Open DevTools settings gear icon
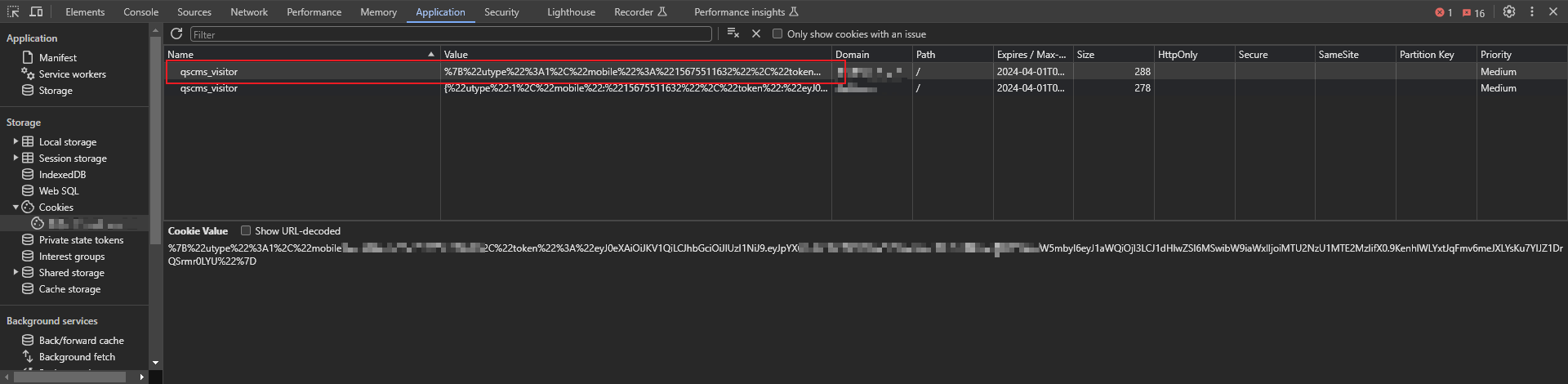This screenshot has height=384, width=1568. (1509, 11)
